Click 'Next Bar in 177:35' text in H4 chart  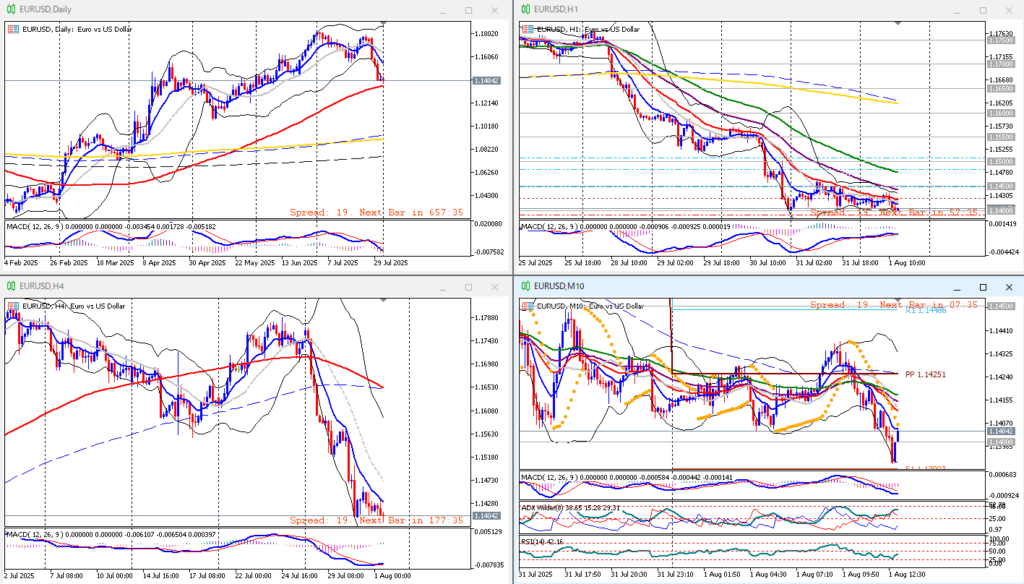pyautogui.click(x=411, y=521)
